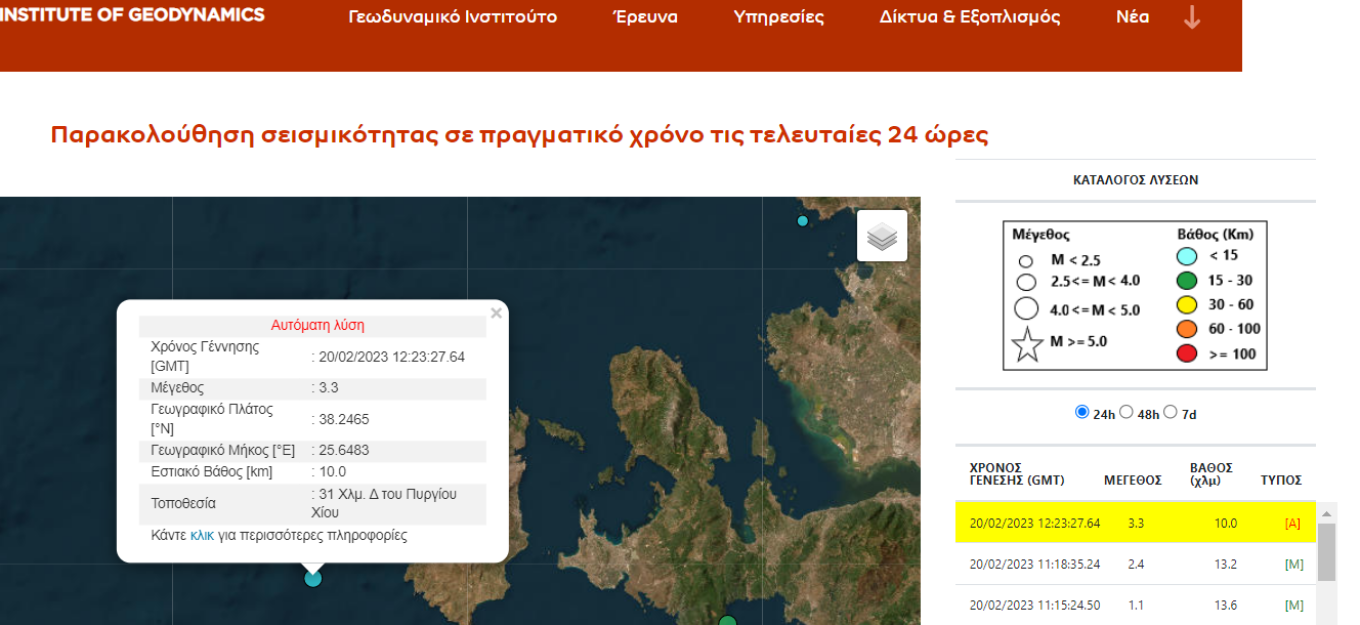Select the 7d time range option

[1171, 412]
